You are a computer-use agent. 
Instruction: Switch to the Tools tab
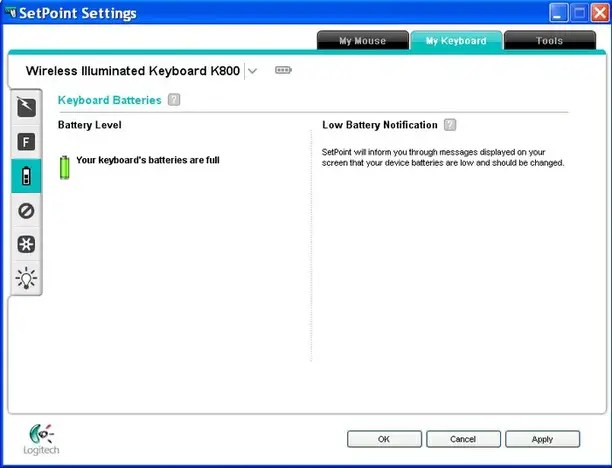pos(550,41)
